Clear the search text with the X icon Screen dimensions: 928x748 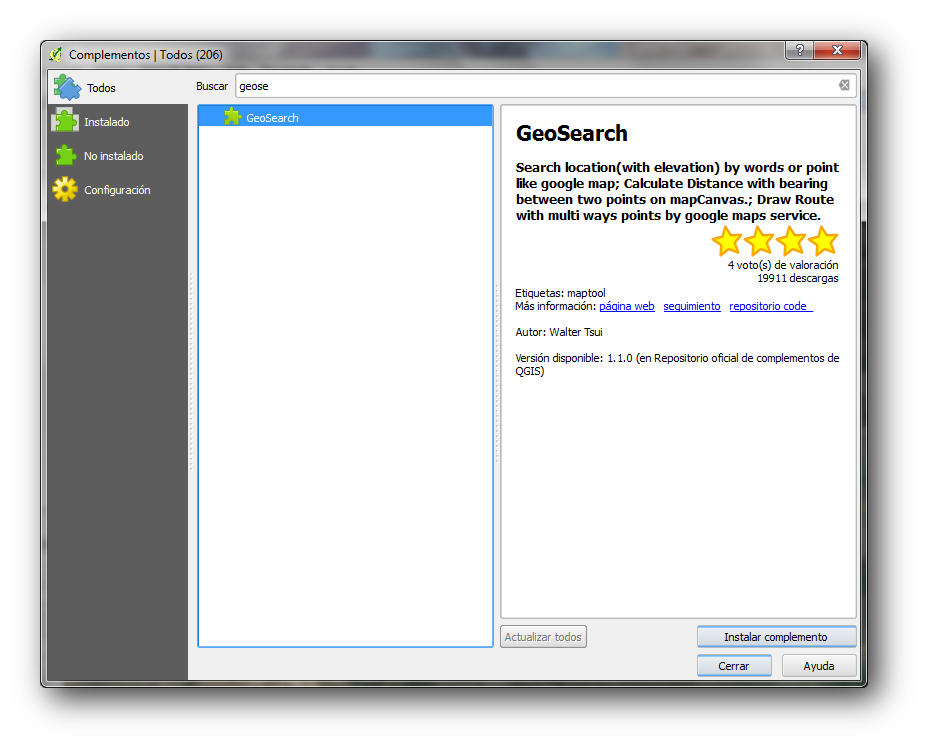click(x=844, y=85)
